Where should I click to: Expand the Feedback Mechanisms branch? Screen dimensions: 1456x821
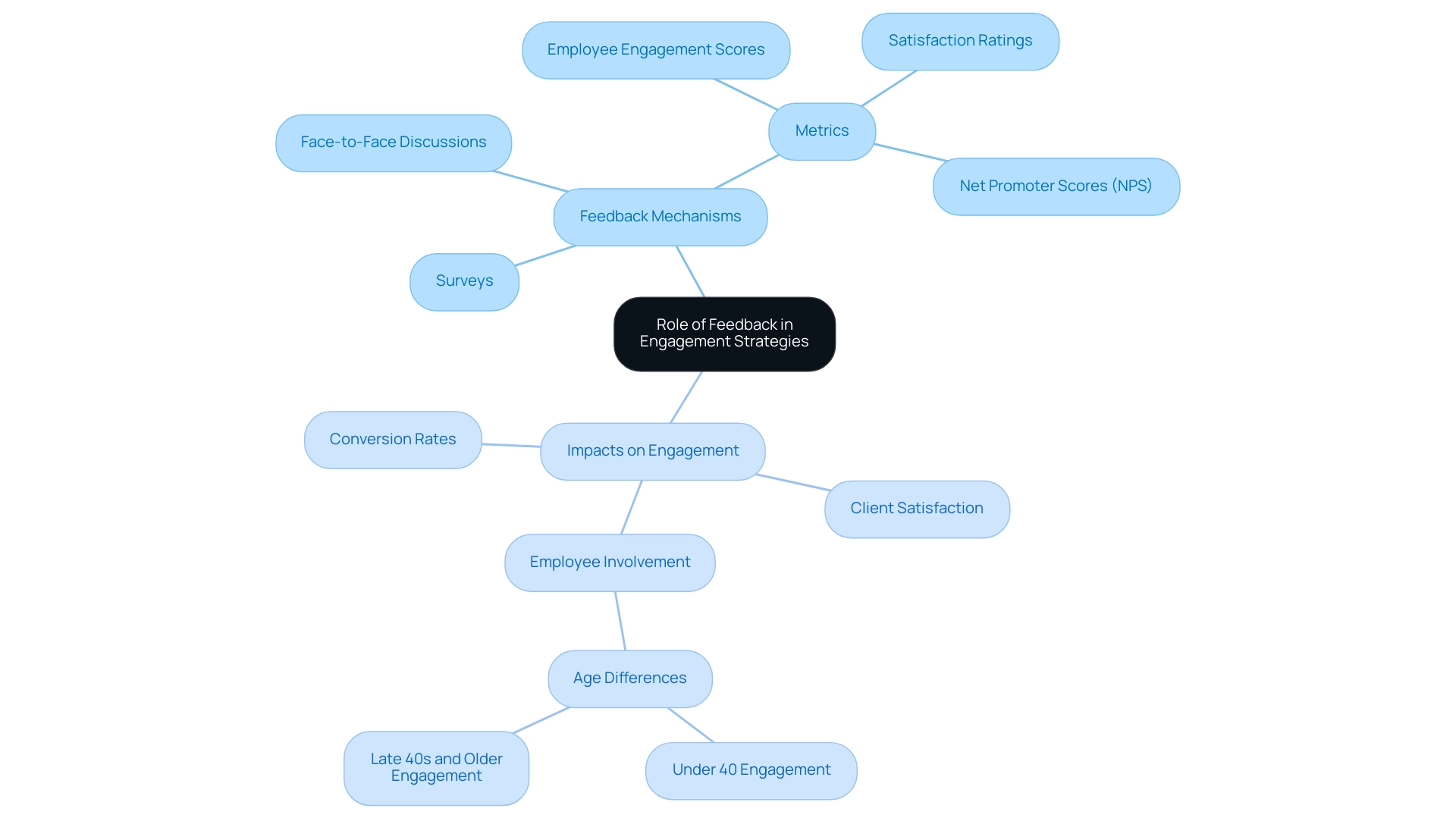659,215
